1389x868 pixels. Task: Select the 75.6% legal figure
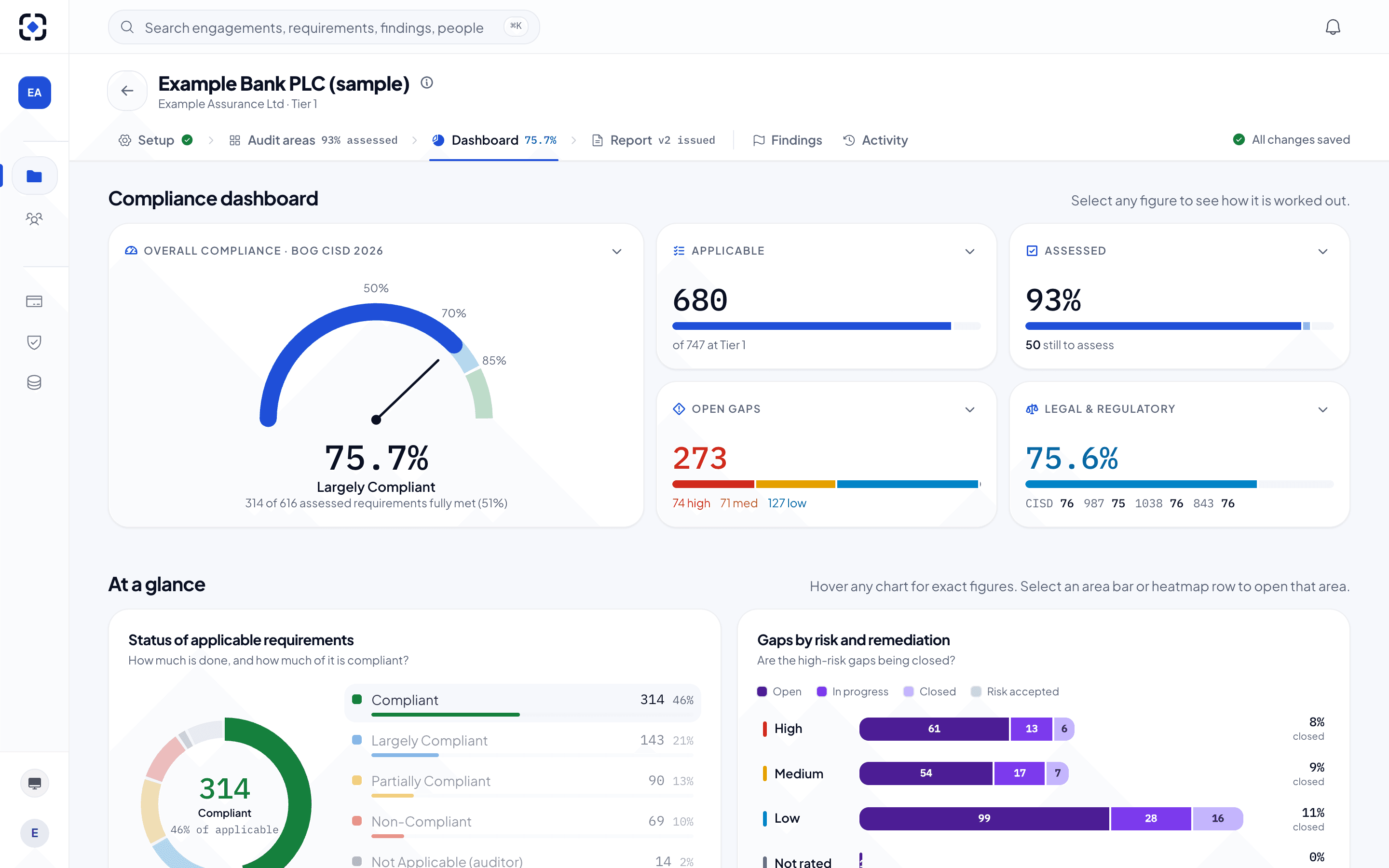point(1072,458)
